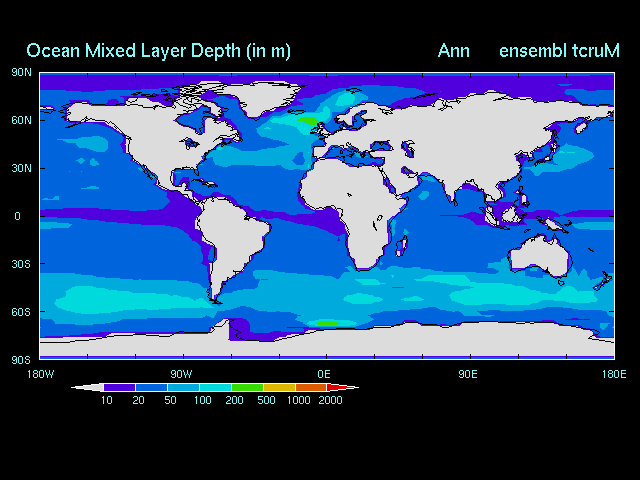Select the purple legend color swatch
This screenshot has height=480, width=640.
[119, 387]
